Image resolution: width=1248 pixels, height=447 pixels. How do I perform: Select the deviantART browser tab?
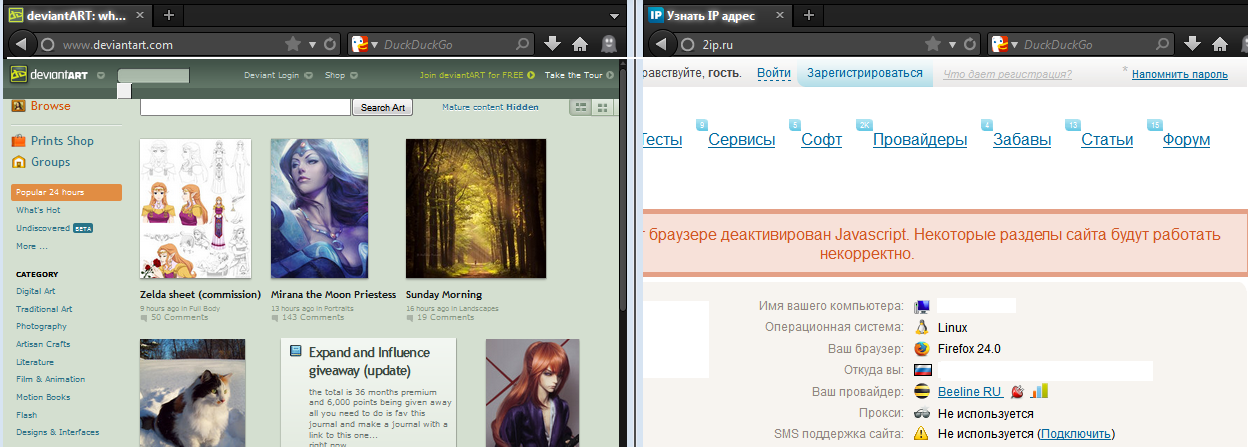pyautogui.click(x=79, y=15)
